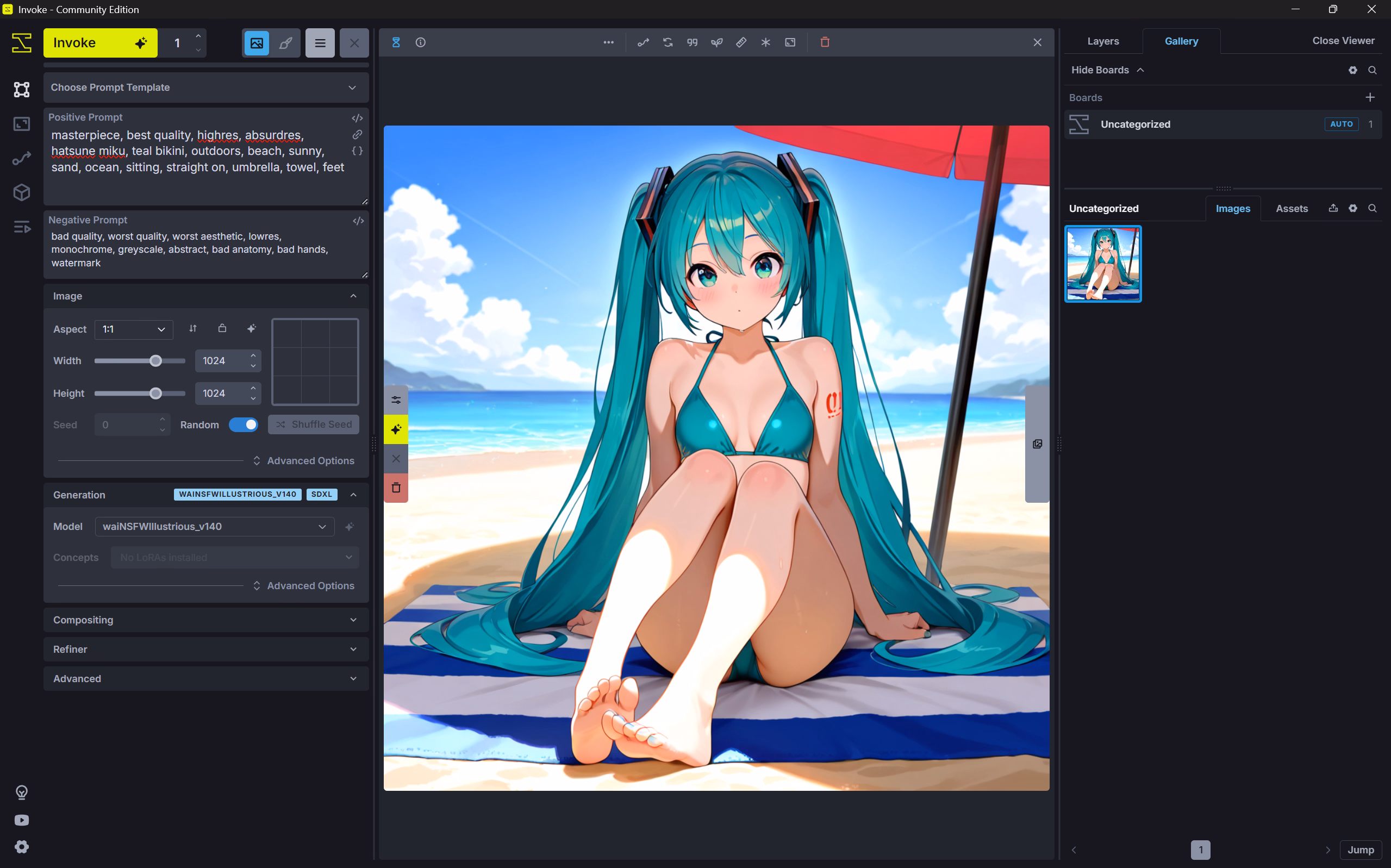The image size is (1391, 868).
Task: Use all parameters asterisk icon
Action: coord(766,42)
